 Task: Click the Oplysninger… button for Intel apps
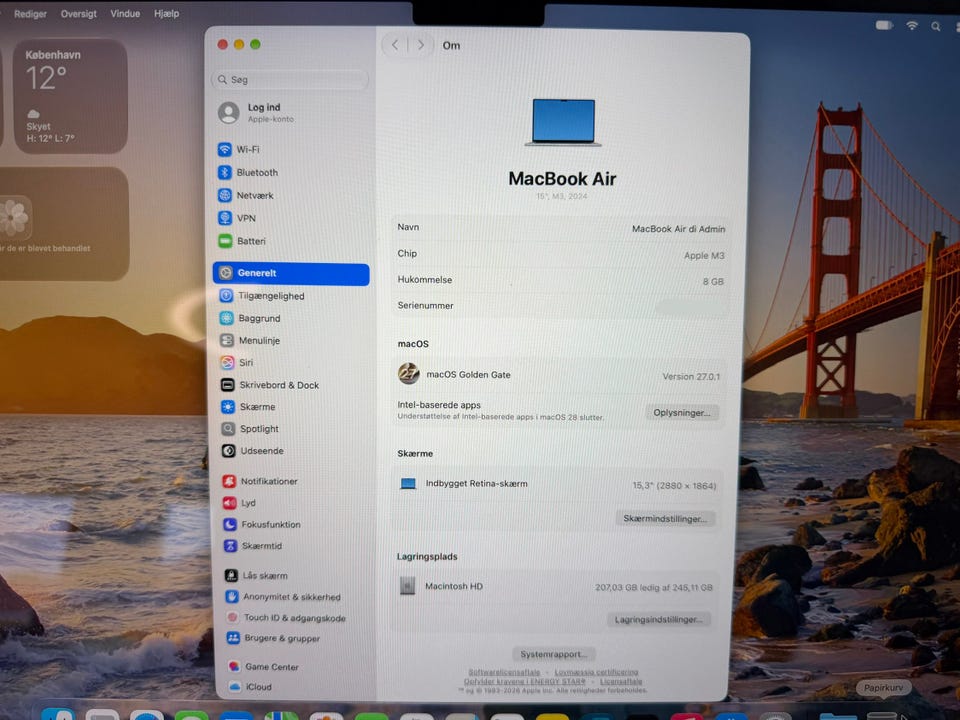(x=681, y=413)
